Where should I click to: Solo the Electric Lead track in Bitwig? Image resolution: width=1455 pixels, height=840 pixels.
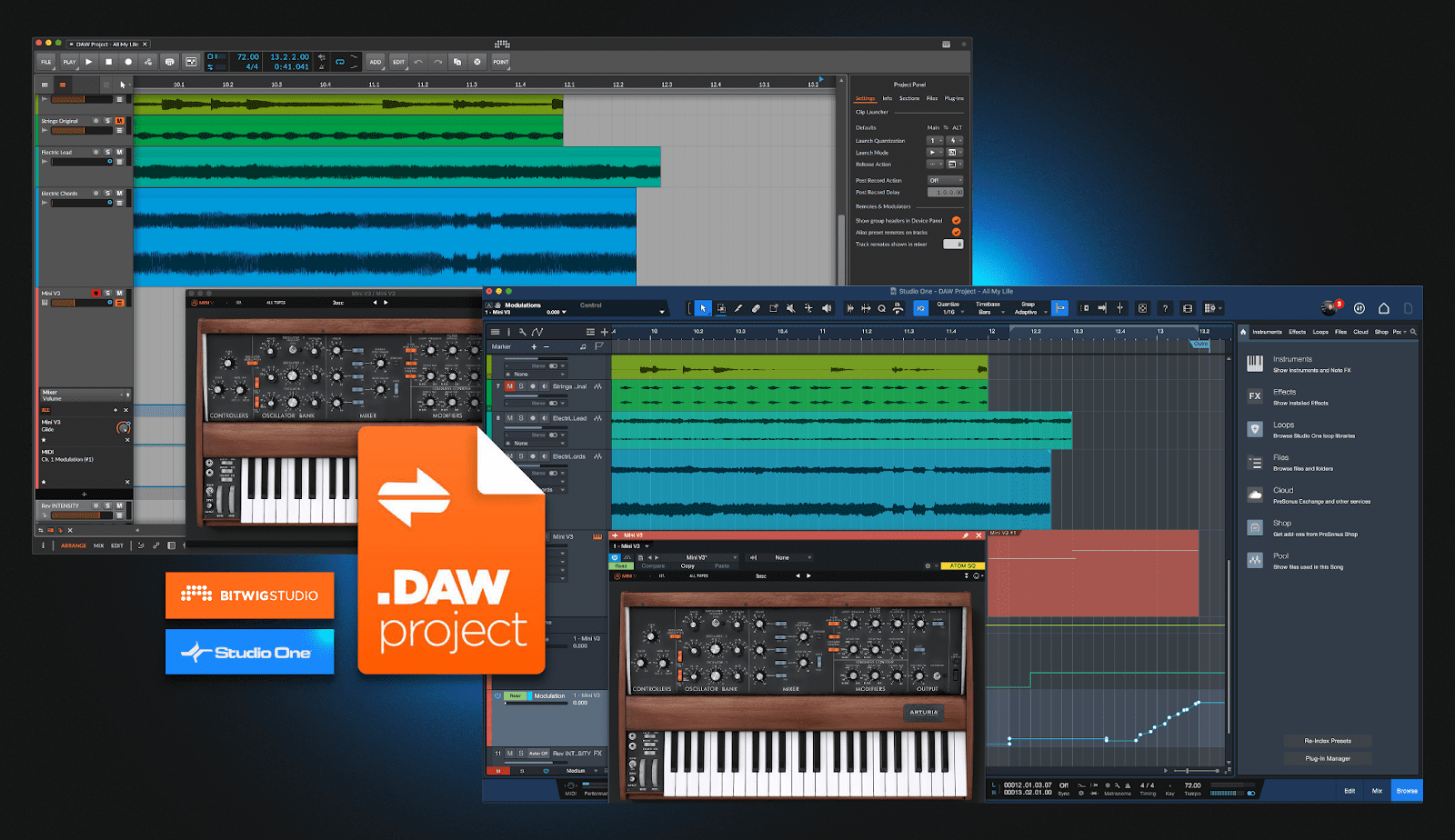[x=107, y=153]
